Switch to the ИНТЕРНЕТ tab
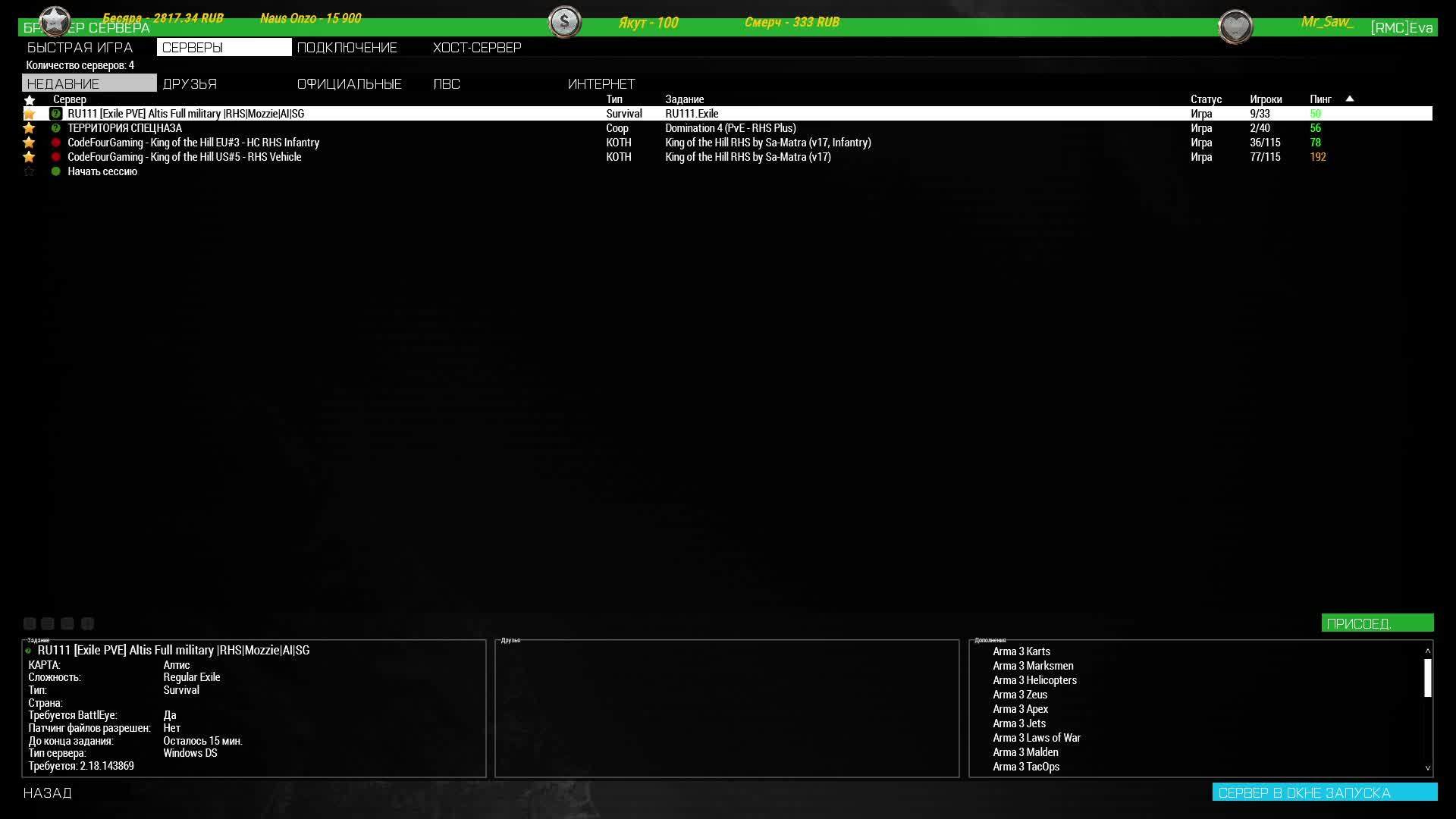Viewport: 1456px width, 819px height. click(601, 83)
